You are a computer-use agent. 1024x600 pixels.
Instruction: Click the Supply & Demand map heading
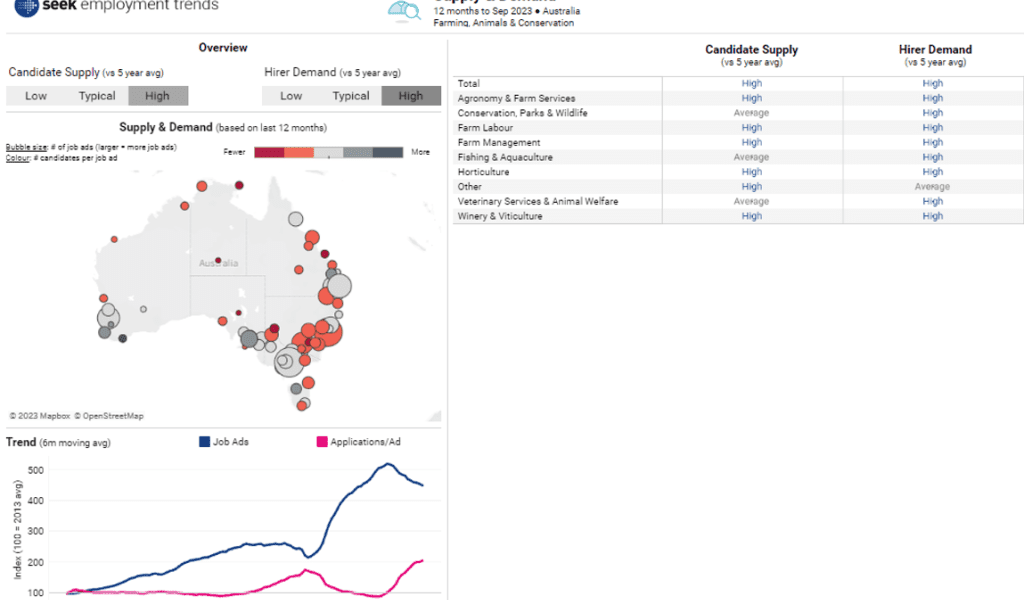223,127
